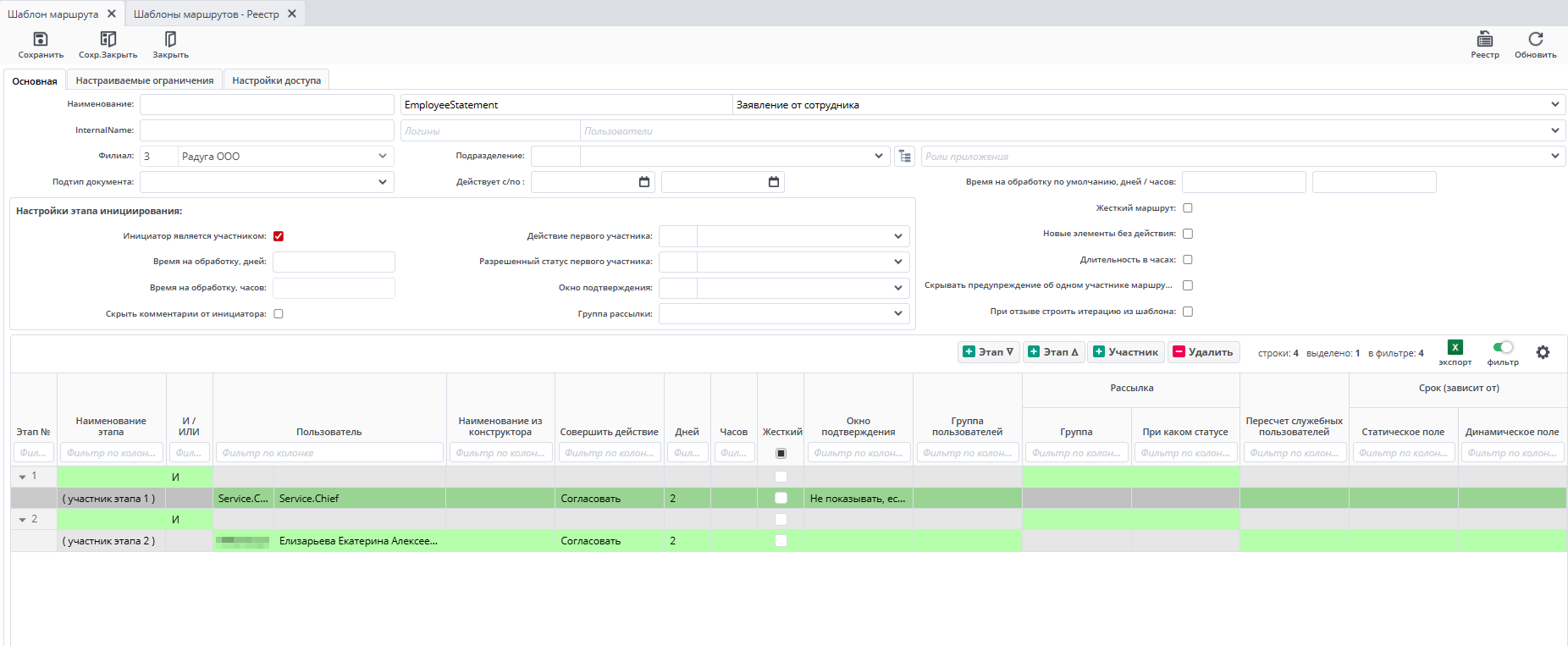The height and width of the screenshot is (646, 1568).
Task: Click the Обновить refresh icon
Action: [1535, 40]
